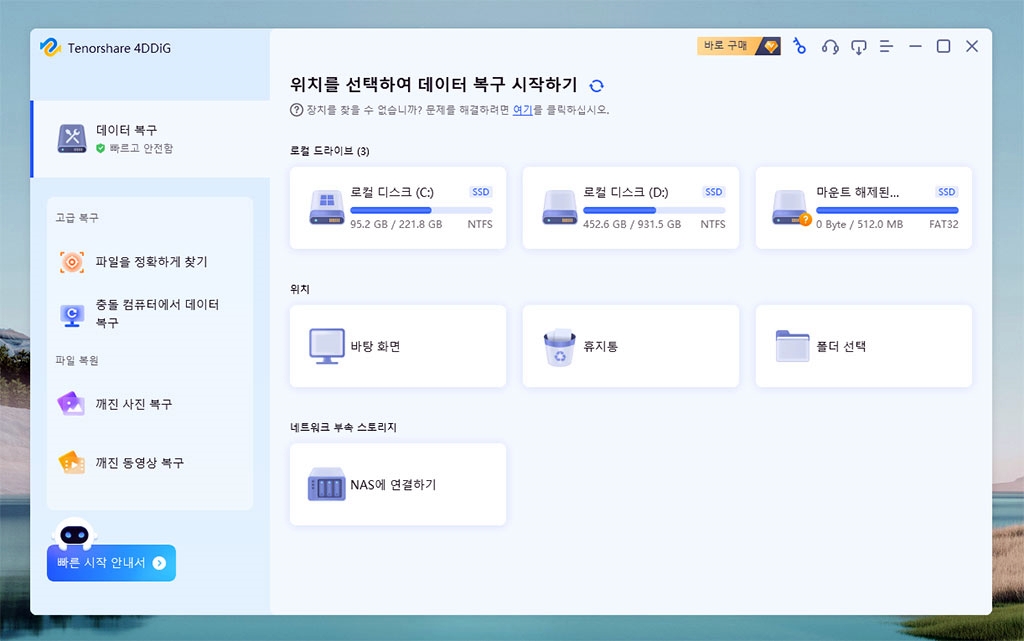Click the NAS storage device icon
1024x641 pixels.
coord(327,484)
